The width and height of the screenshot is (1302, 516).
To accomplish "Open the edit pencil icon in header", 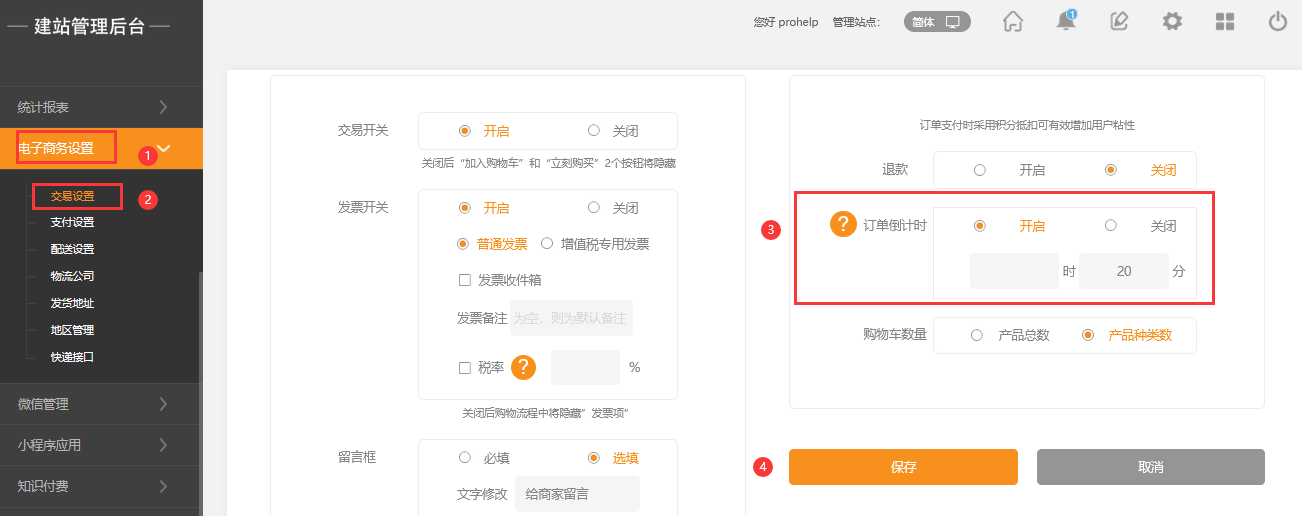I will point(1119,21).
